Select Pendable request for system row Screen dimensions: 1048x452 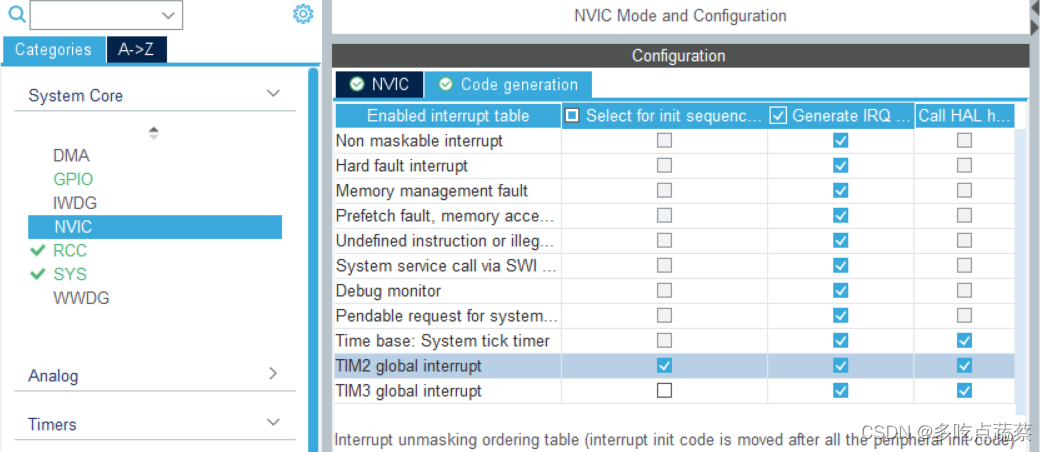click(674, 316)
